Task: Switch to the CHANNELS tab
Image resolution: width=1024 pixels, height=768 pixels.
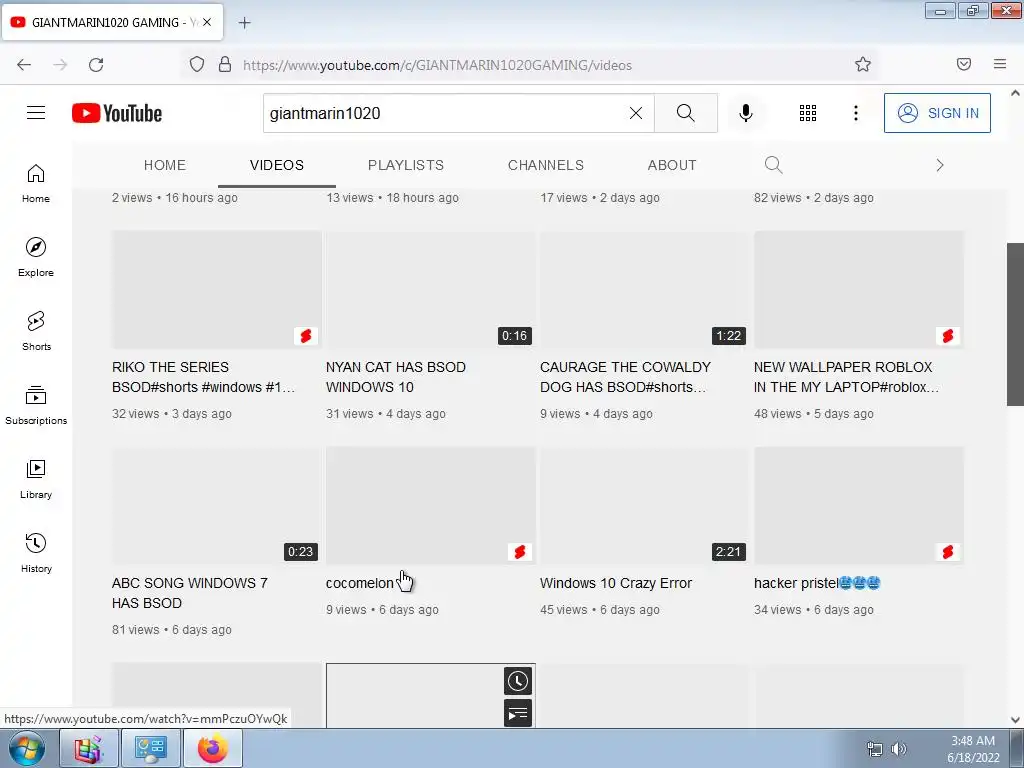Action: (x=546, y=165)
